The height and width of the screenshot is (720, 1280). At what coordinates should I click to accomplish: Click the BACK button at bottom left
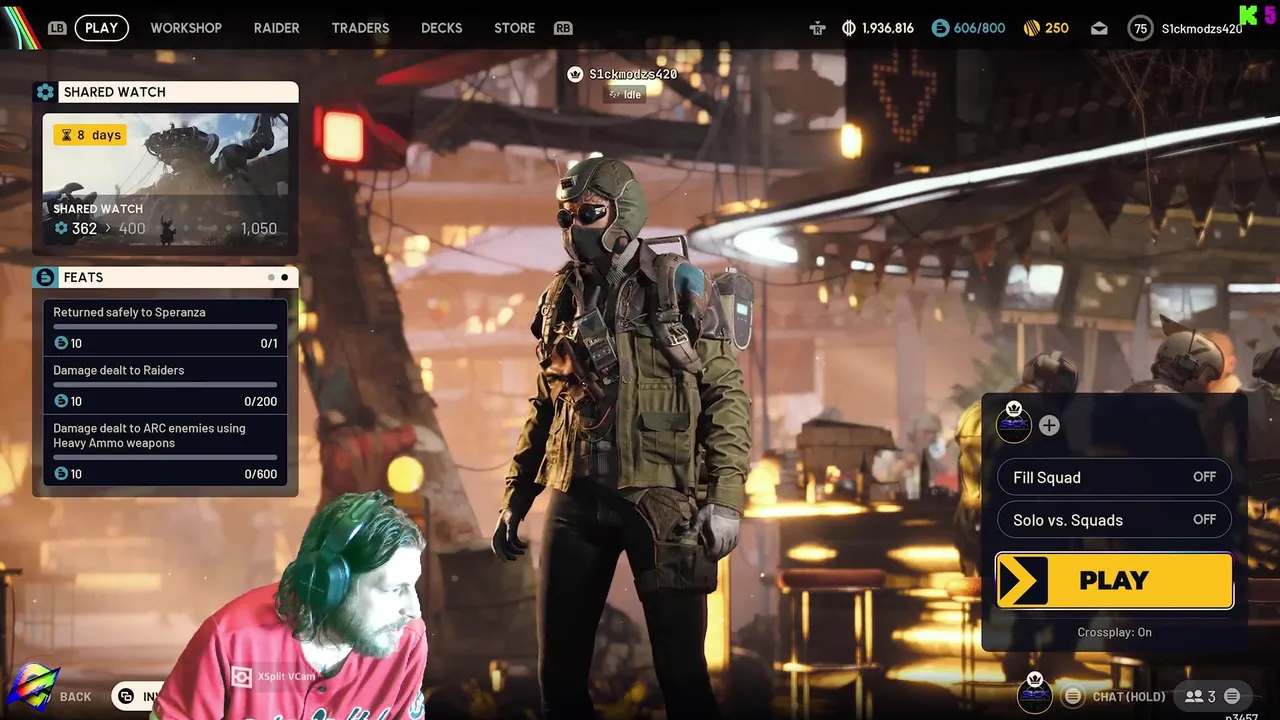click(75, 696)
